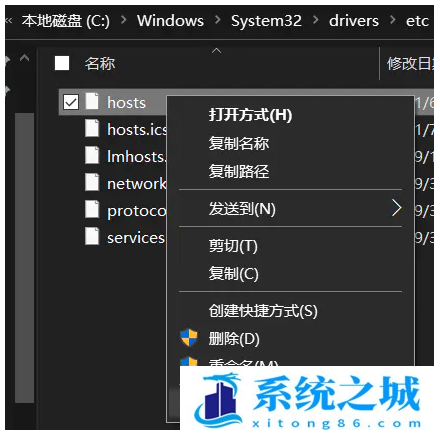
Task: Sort by the 修改日期 column header
Action: [x=410, y=63]
